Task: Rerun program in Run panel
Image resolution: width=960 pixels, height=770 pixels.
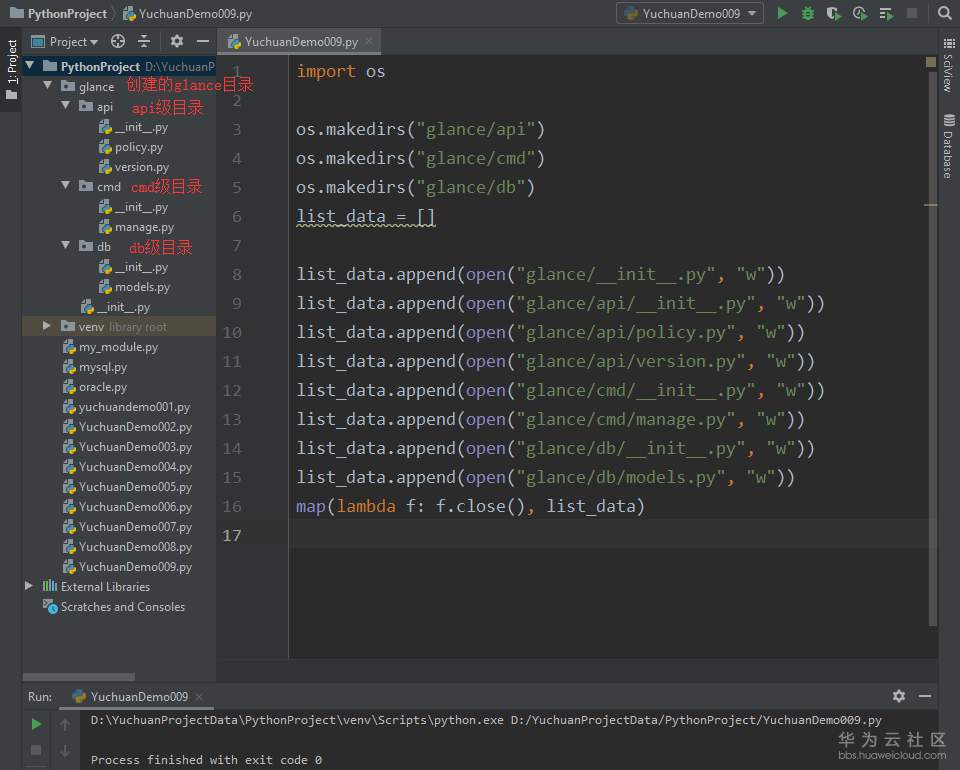Action: 37,724
